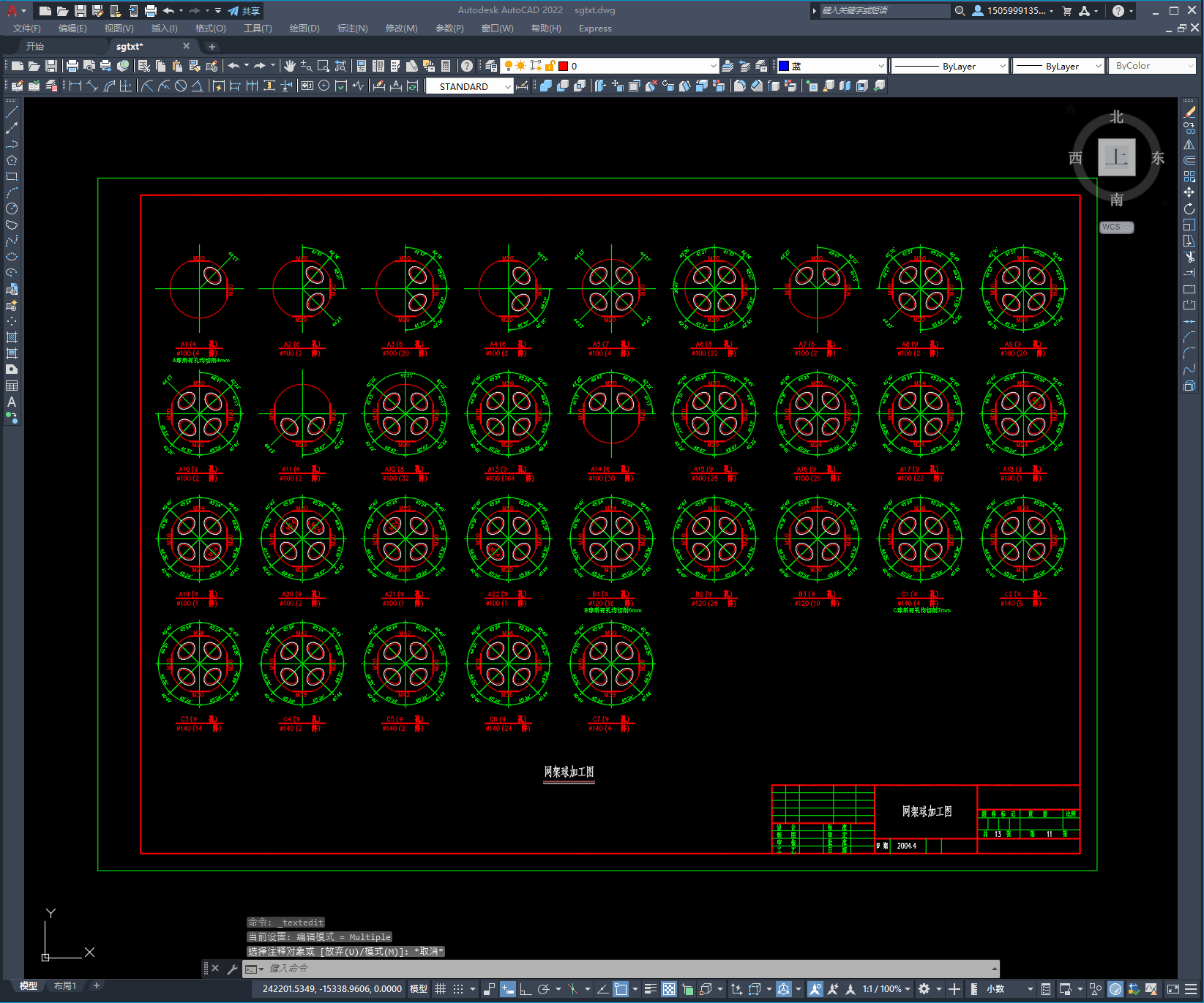
Task: Select the Linear dimension tool
Action: point(75,86)
